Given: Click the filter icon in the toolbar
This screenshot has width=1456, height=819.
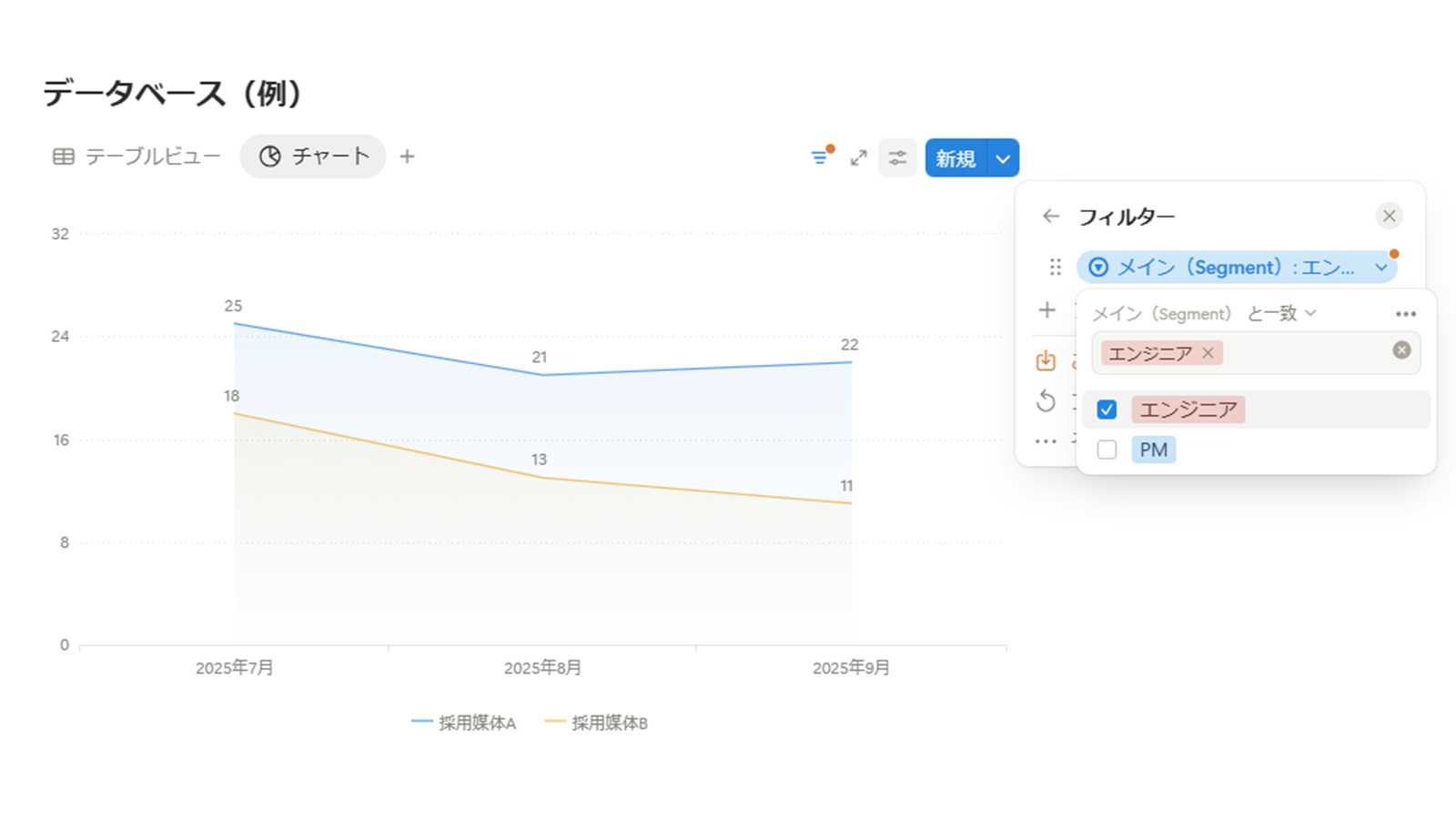Looking at the screenshot, I should 821,157.
